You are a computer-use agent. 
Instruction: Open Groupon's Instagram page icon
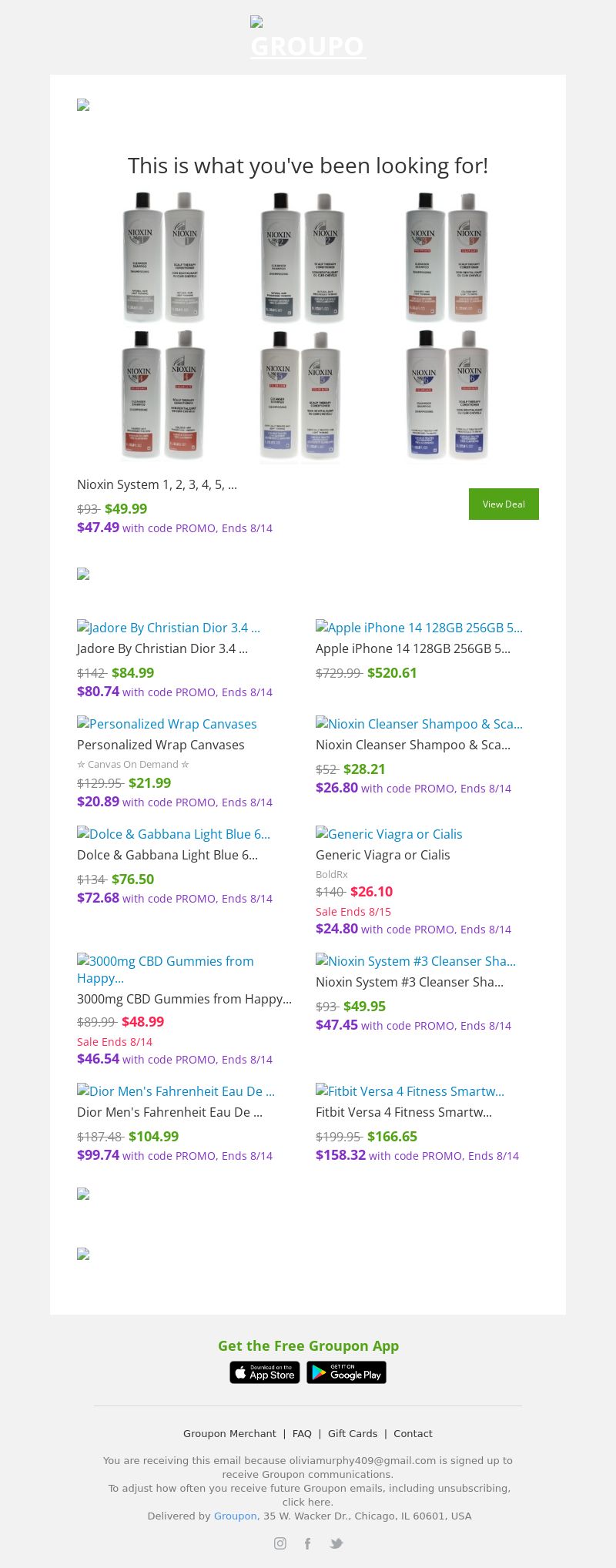tap(280, 1543)
